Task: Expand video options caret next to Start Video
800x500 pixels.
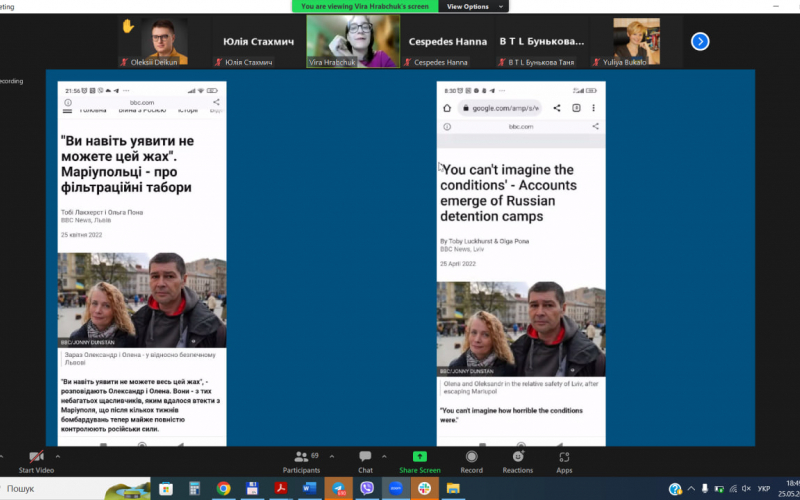Action: [58, 457]
